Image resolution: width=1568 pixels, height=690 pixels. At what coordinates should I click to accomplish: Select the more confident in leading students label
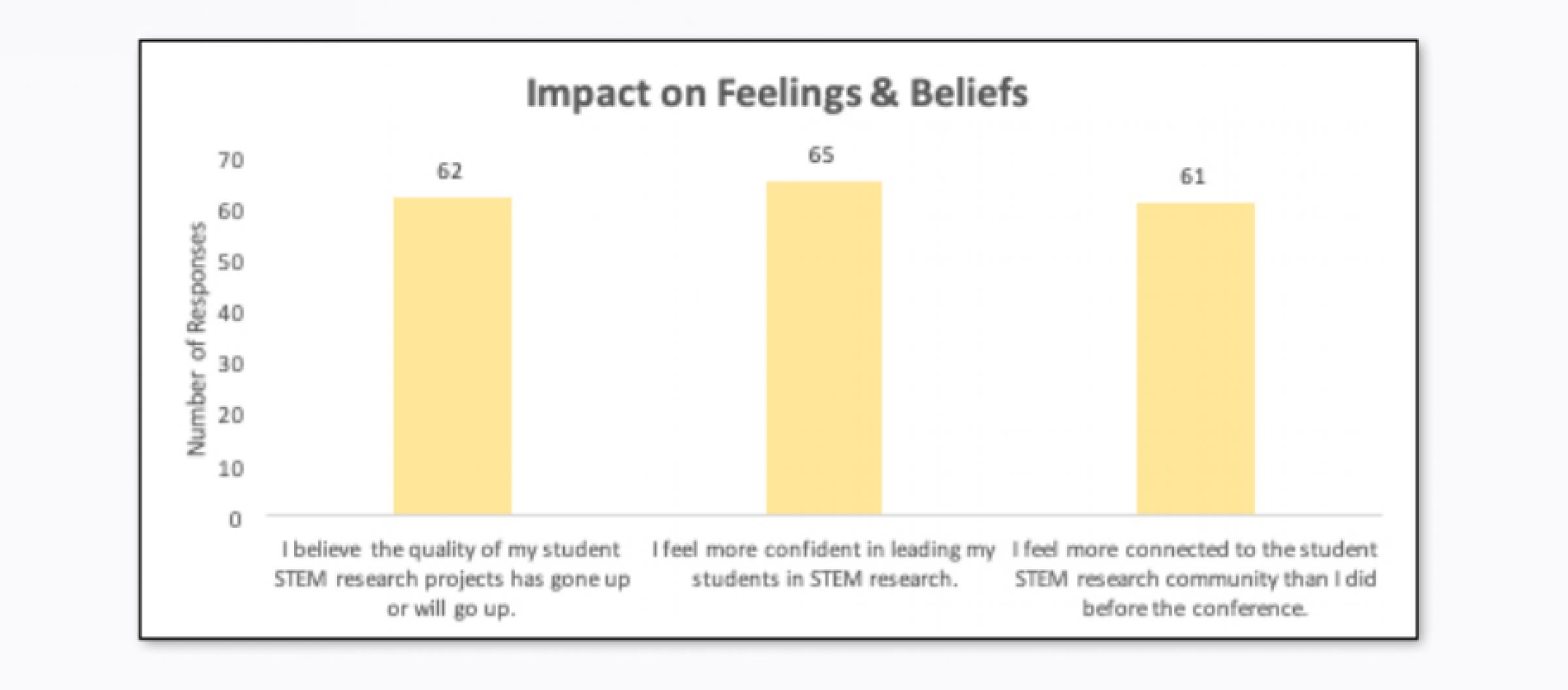[824, 564]
